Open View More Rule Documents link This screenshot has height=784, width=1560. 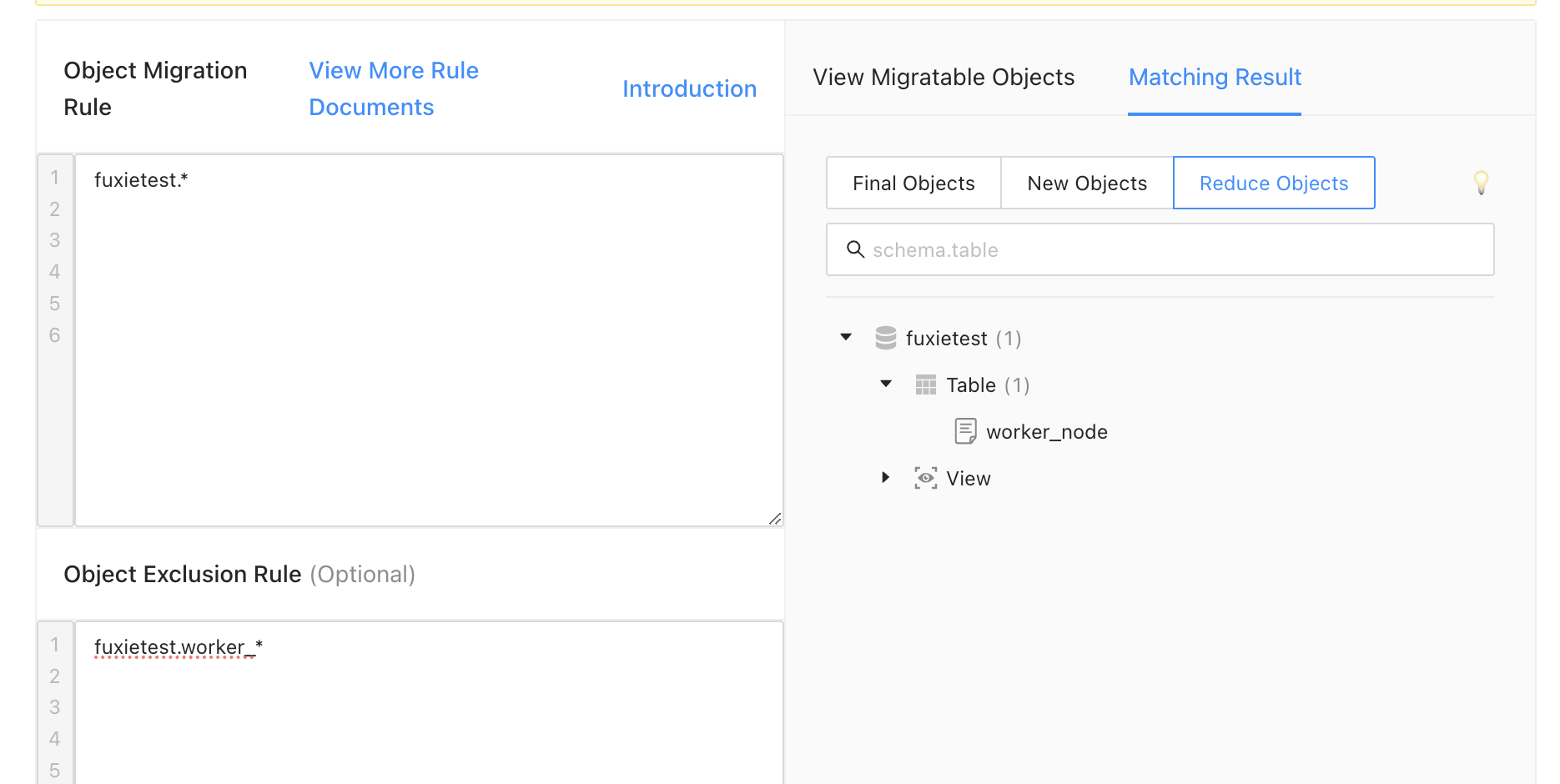(x=394, y=88)
